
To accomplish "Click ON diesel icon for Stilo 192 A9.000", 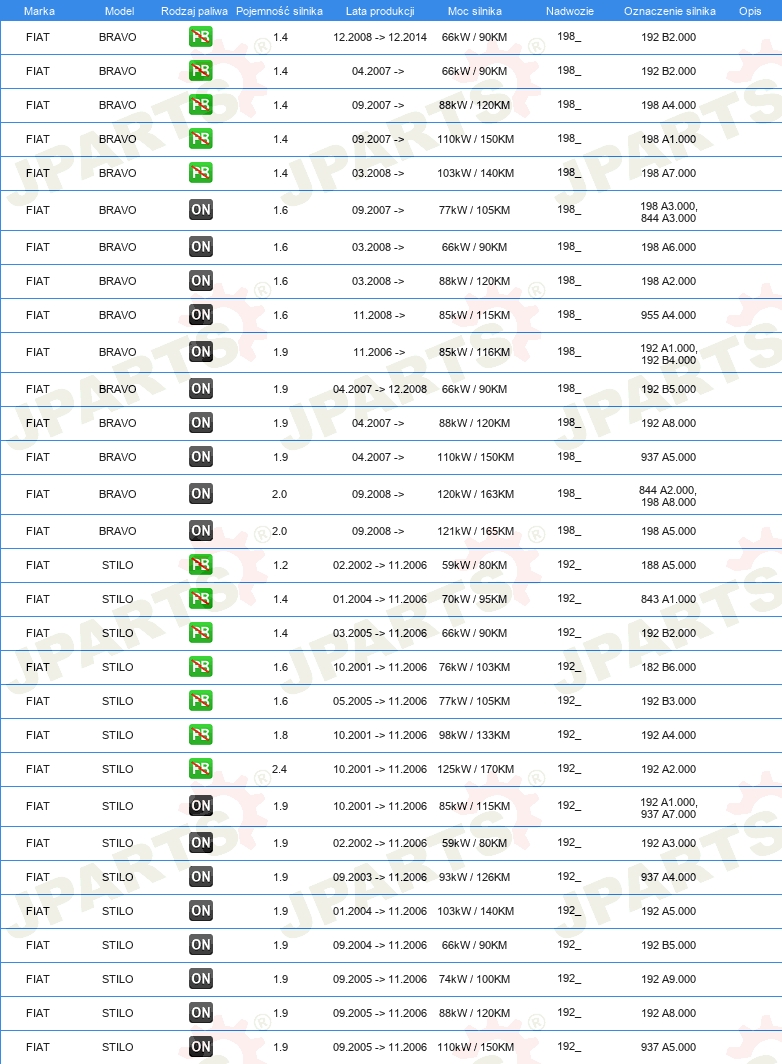I will 200,978.
